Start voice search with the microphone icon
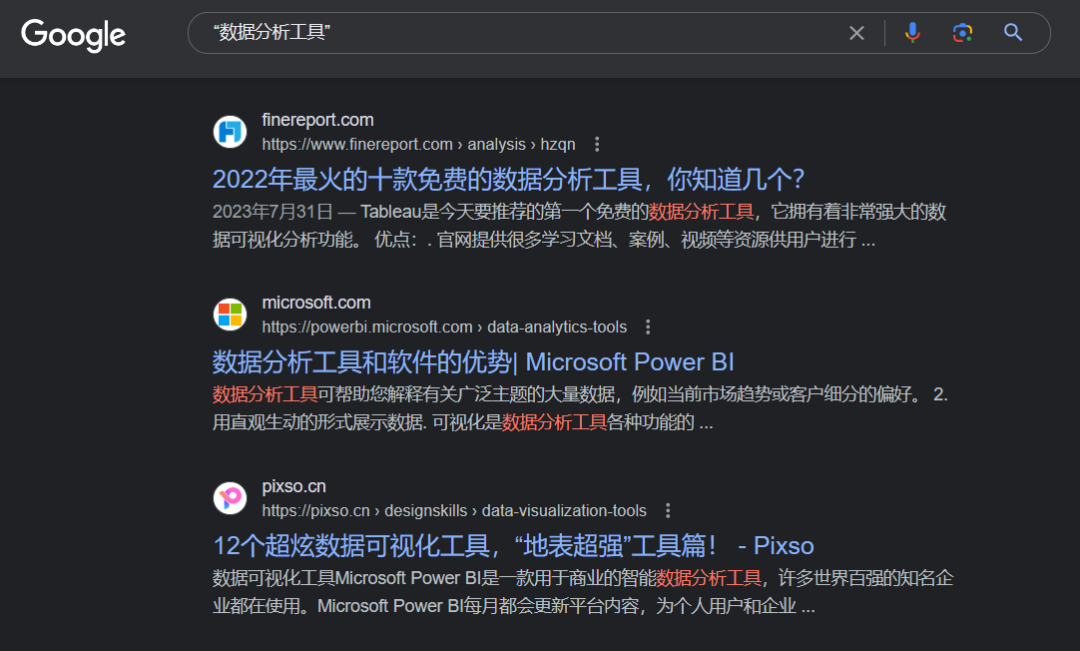 pos(913,32)
